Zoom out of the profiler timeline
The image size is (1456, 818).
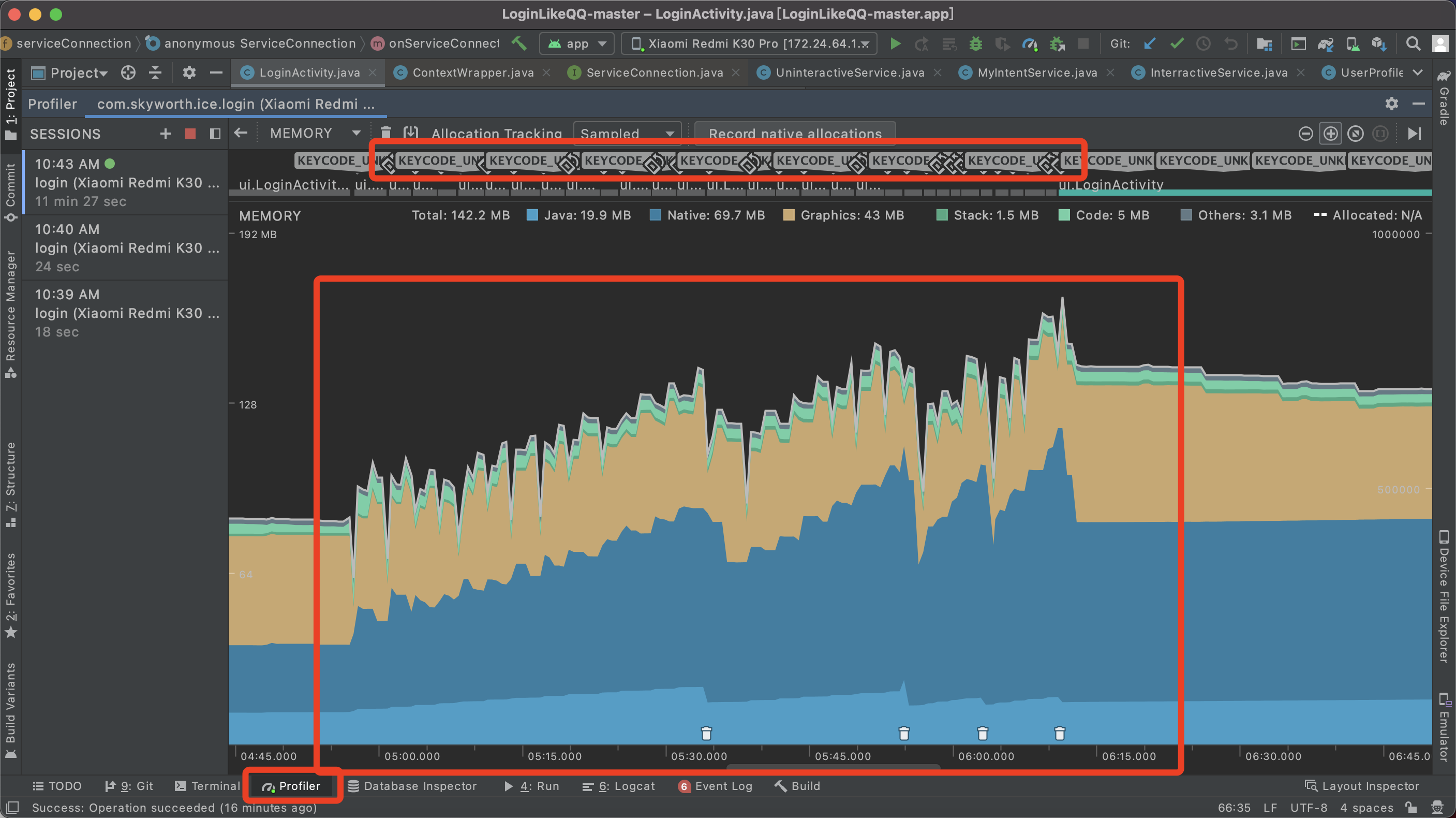coord(1305,134)
